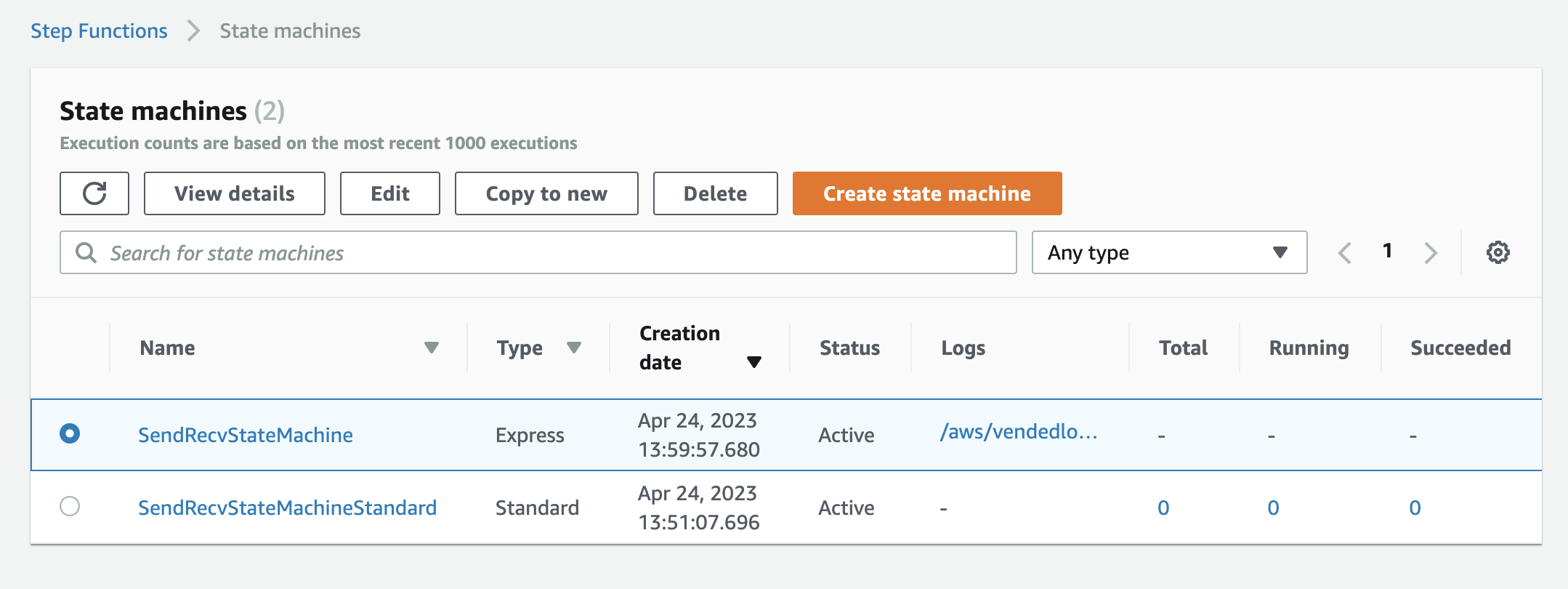
Task: Select the SendRecvStateMachine radio button
Action: pyautogui.click(x=70, y=434)
